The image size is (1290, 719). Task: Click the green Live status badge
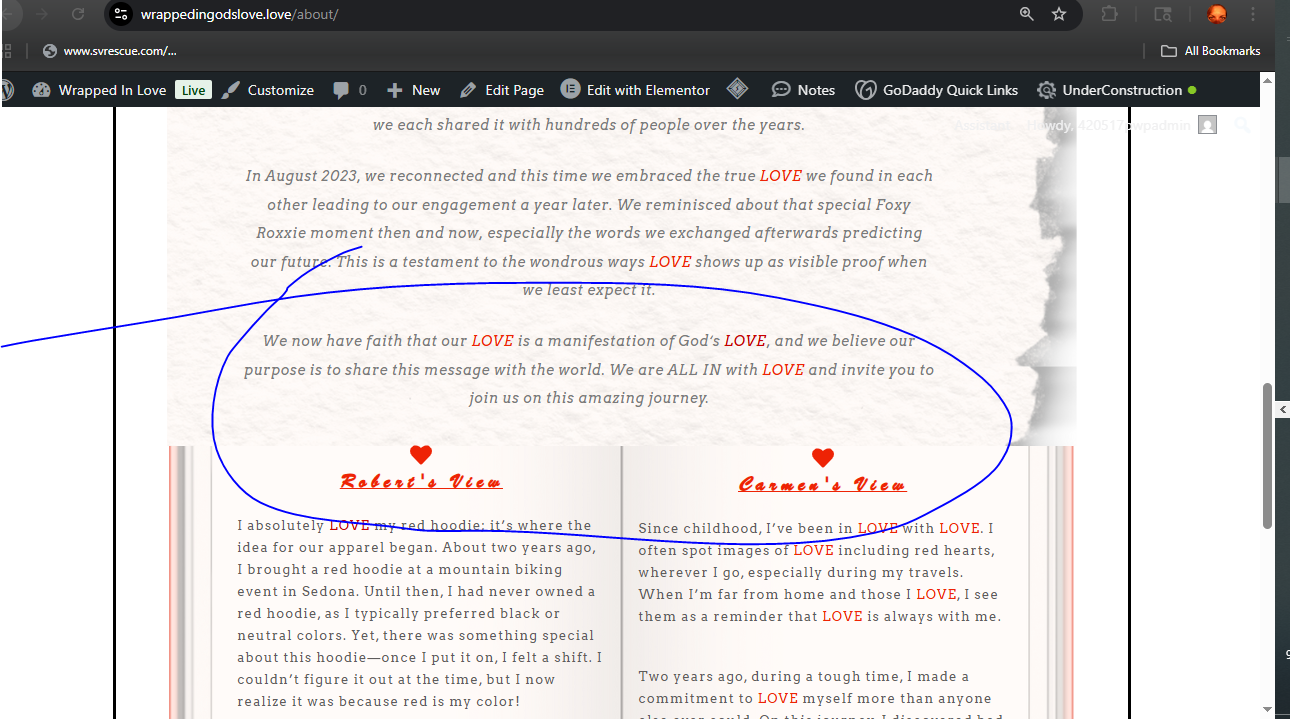point(193,90)
